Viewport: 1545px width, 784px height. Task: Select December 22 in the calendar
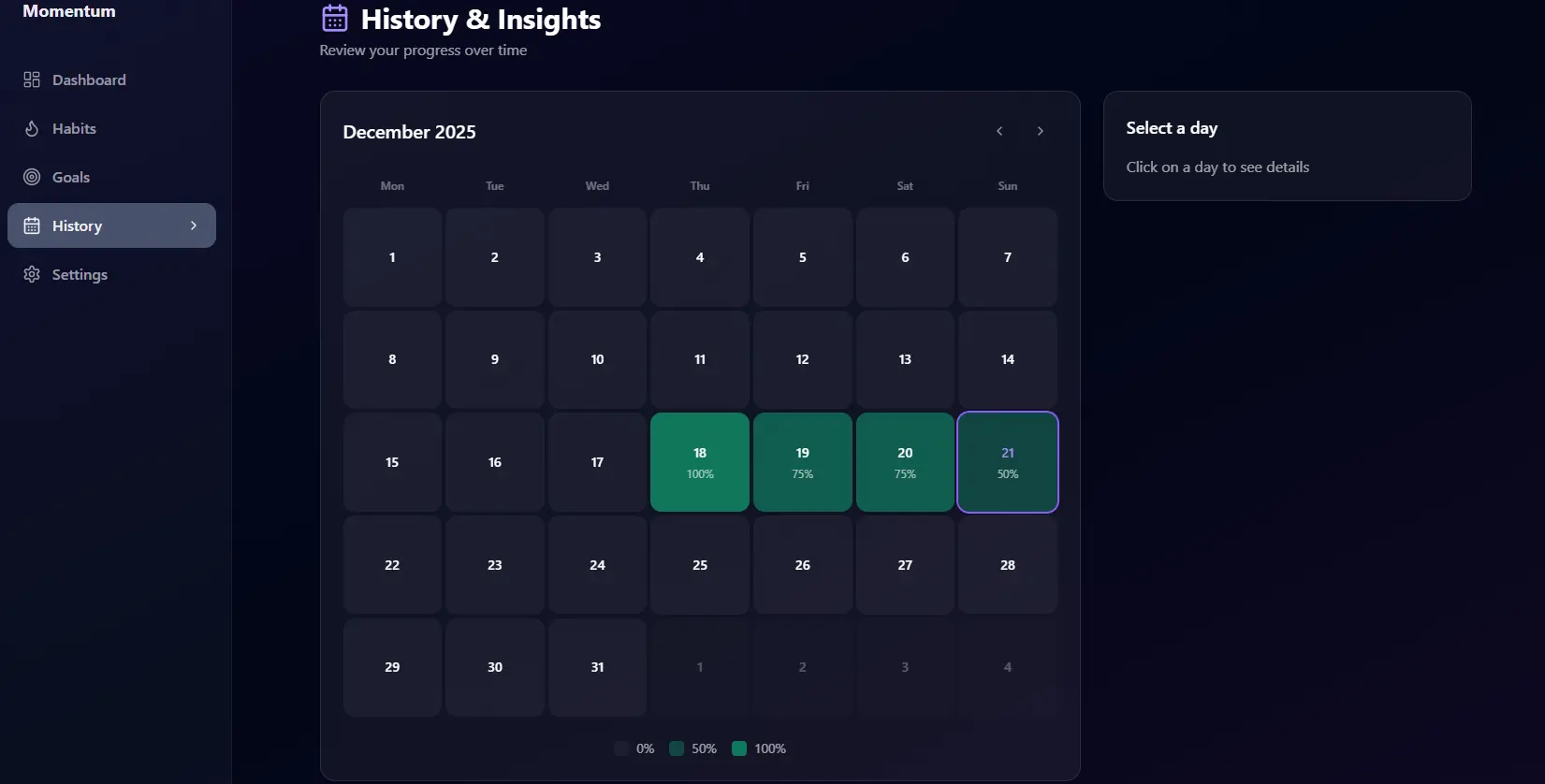[392, 565]
